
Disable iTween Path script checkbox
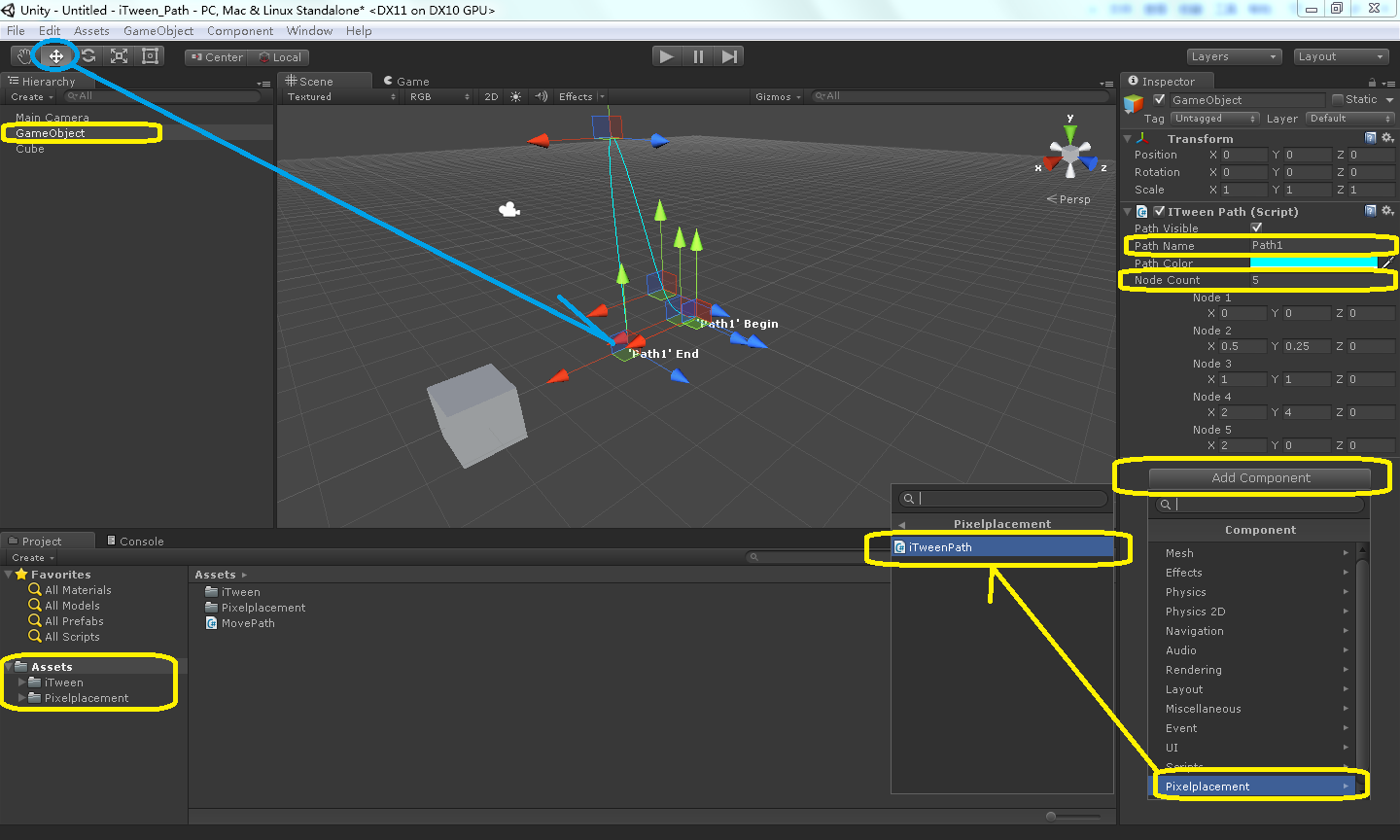1159,211
